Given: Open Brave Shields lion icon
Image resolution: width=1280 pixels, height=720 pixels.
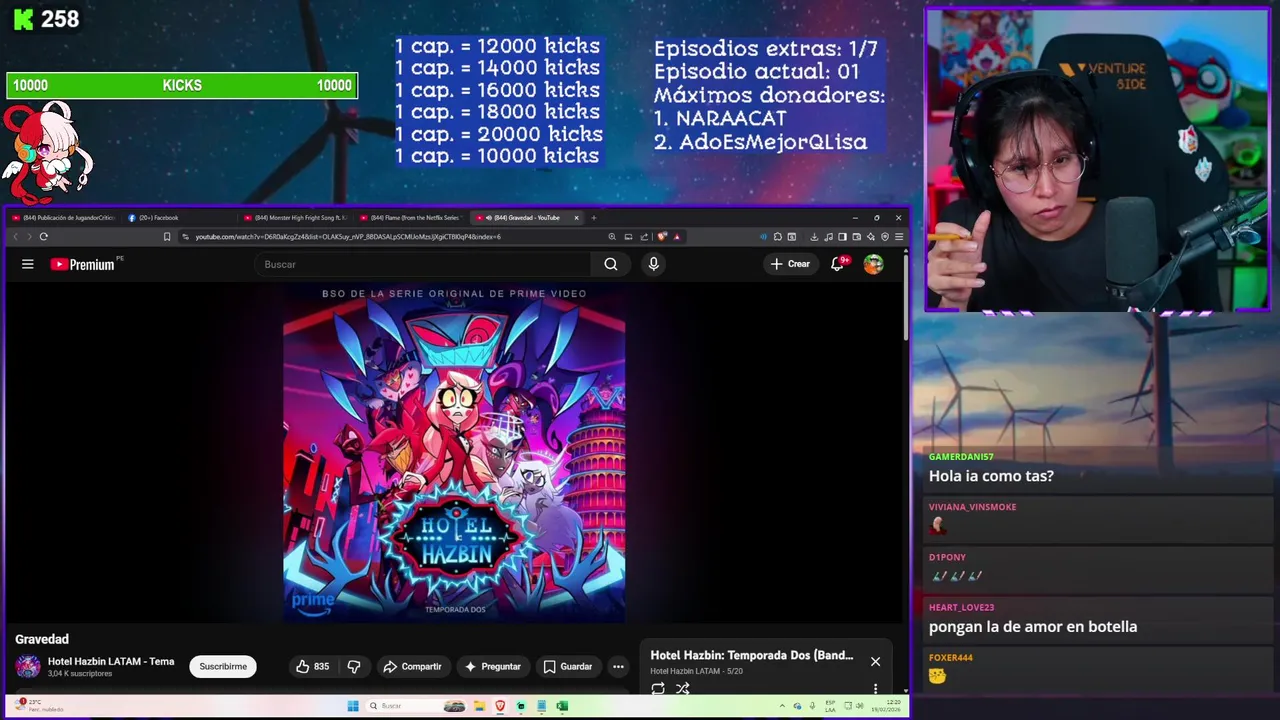Looking at the screenshot, I should coord(661,237).
